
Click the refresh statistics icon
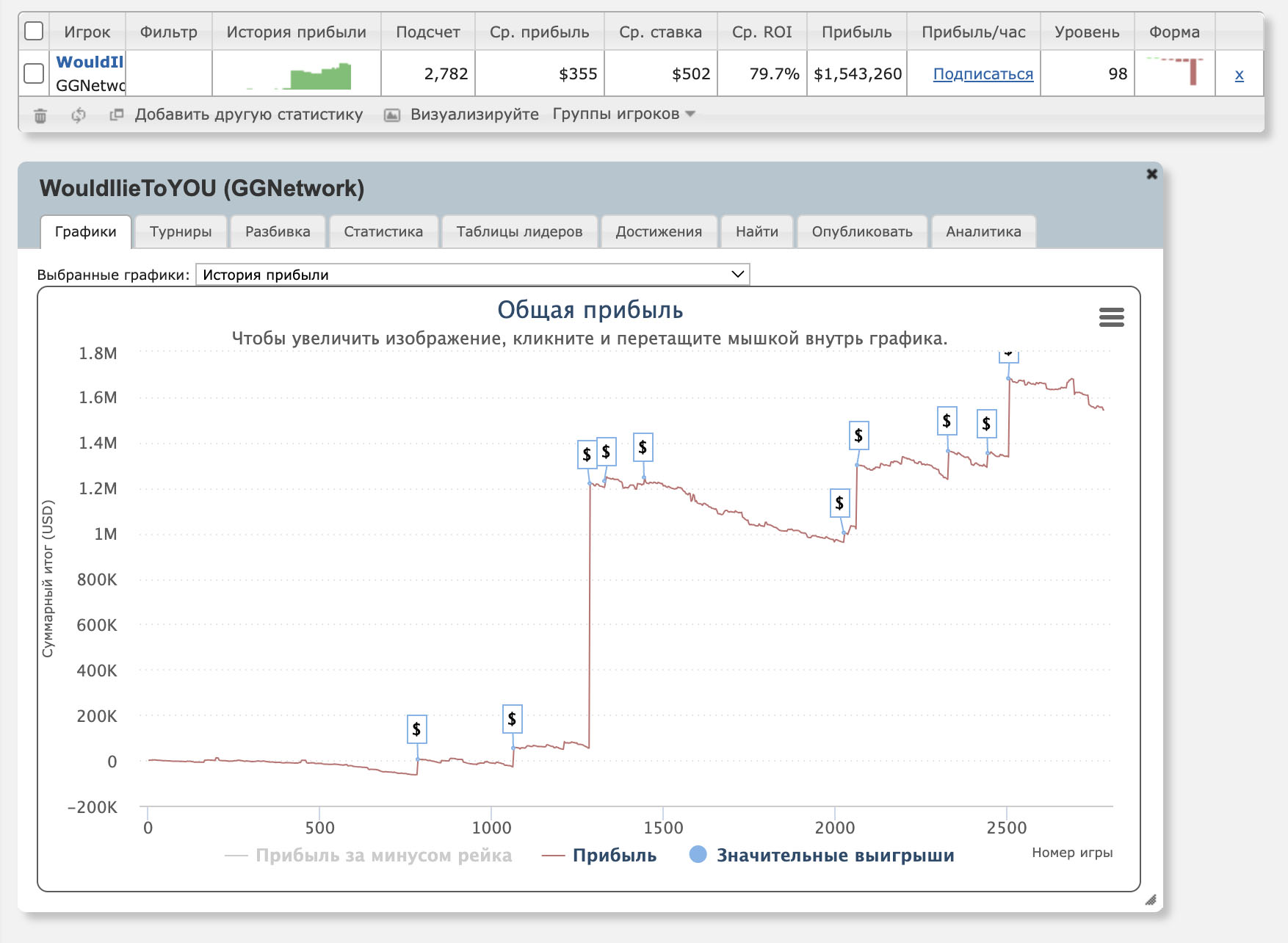(x=79, y=115)
